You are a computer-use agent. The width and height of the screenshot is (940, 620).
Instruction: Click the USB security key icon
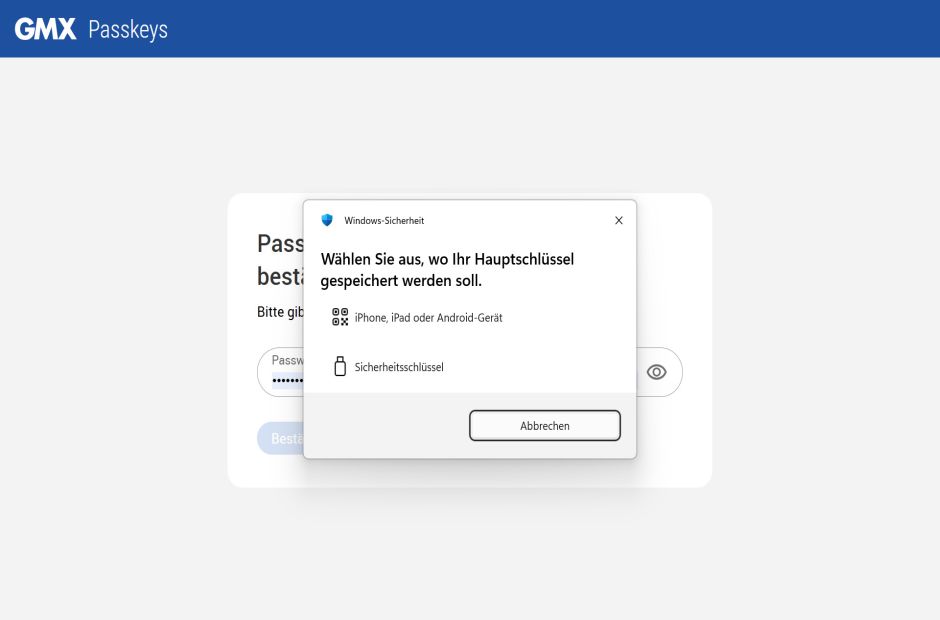click(340, 366)
